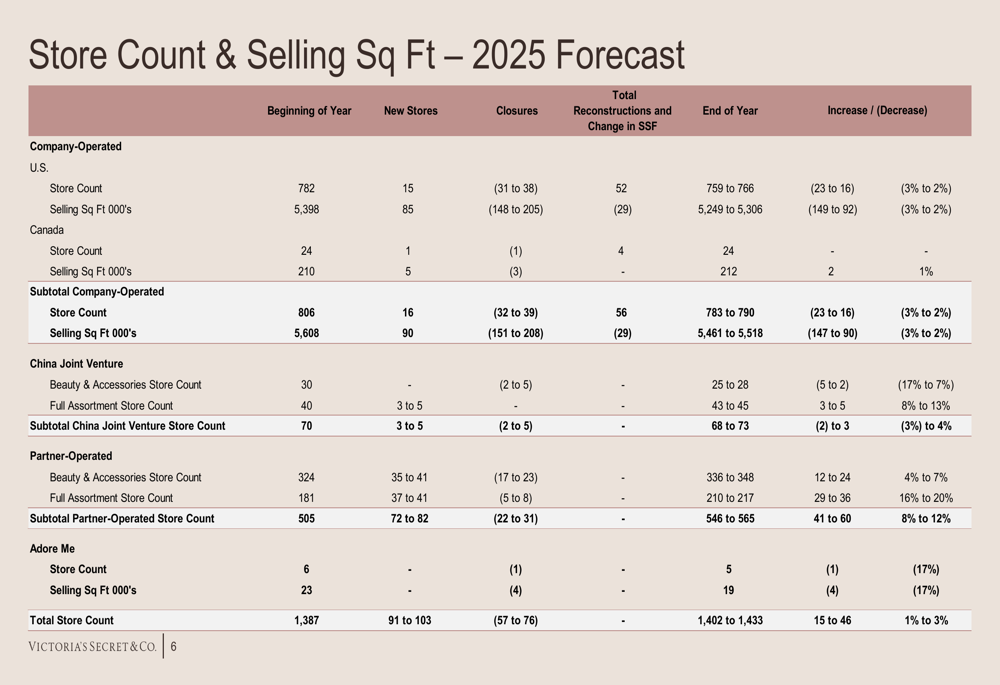Click the 1,387 total beginning of year value

coord(307,620)
